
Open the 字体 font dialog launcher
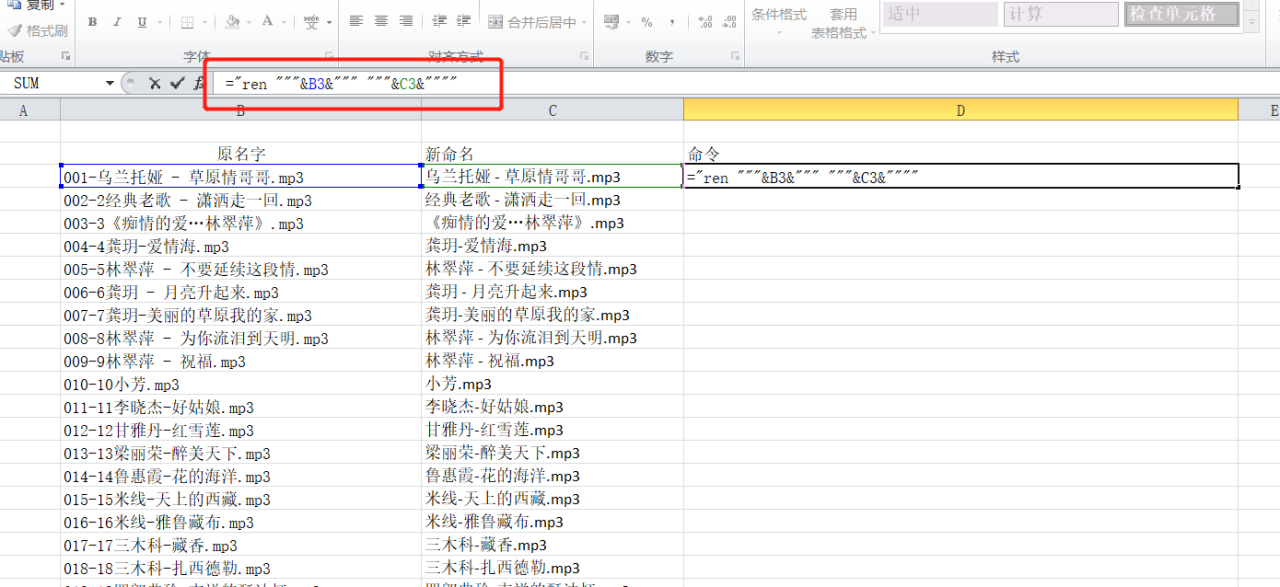(330, 57)
